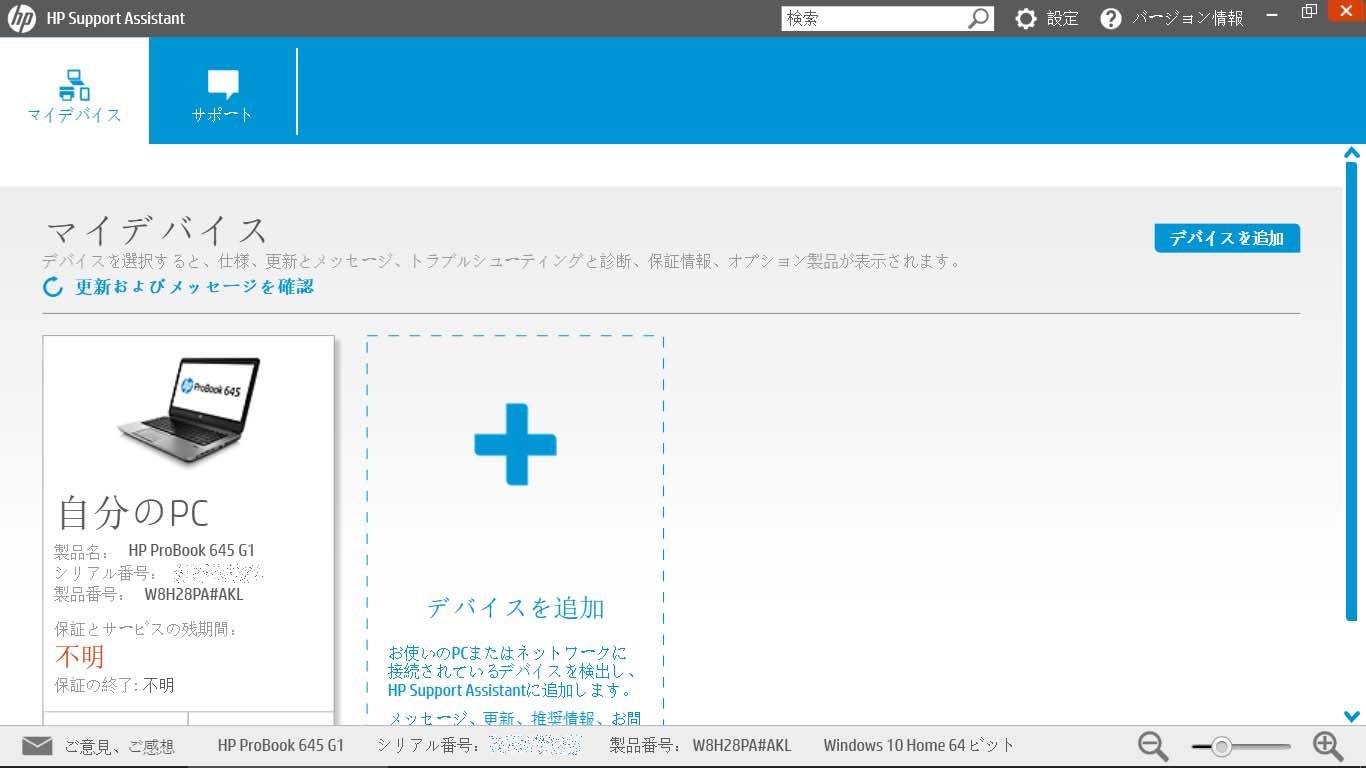Image resolution: width=1366 pixels, height=768 pixels.
Task: Click the ProBook 645 laptop thumbnail
Action: [x=188, y=410]
